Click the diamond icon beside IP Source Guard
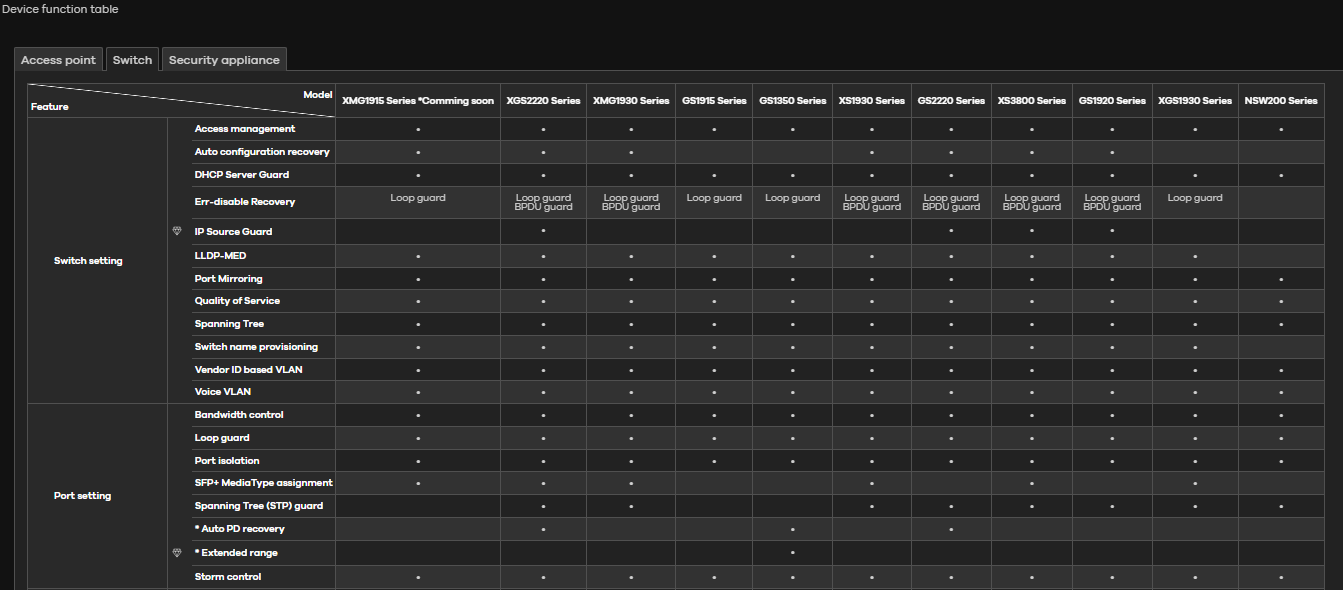1343x590 pixels. click(177, 231)
